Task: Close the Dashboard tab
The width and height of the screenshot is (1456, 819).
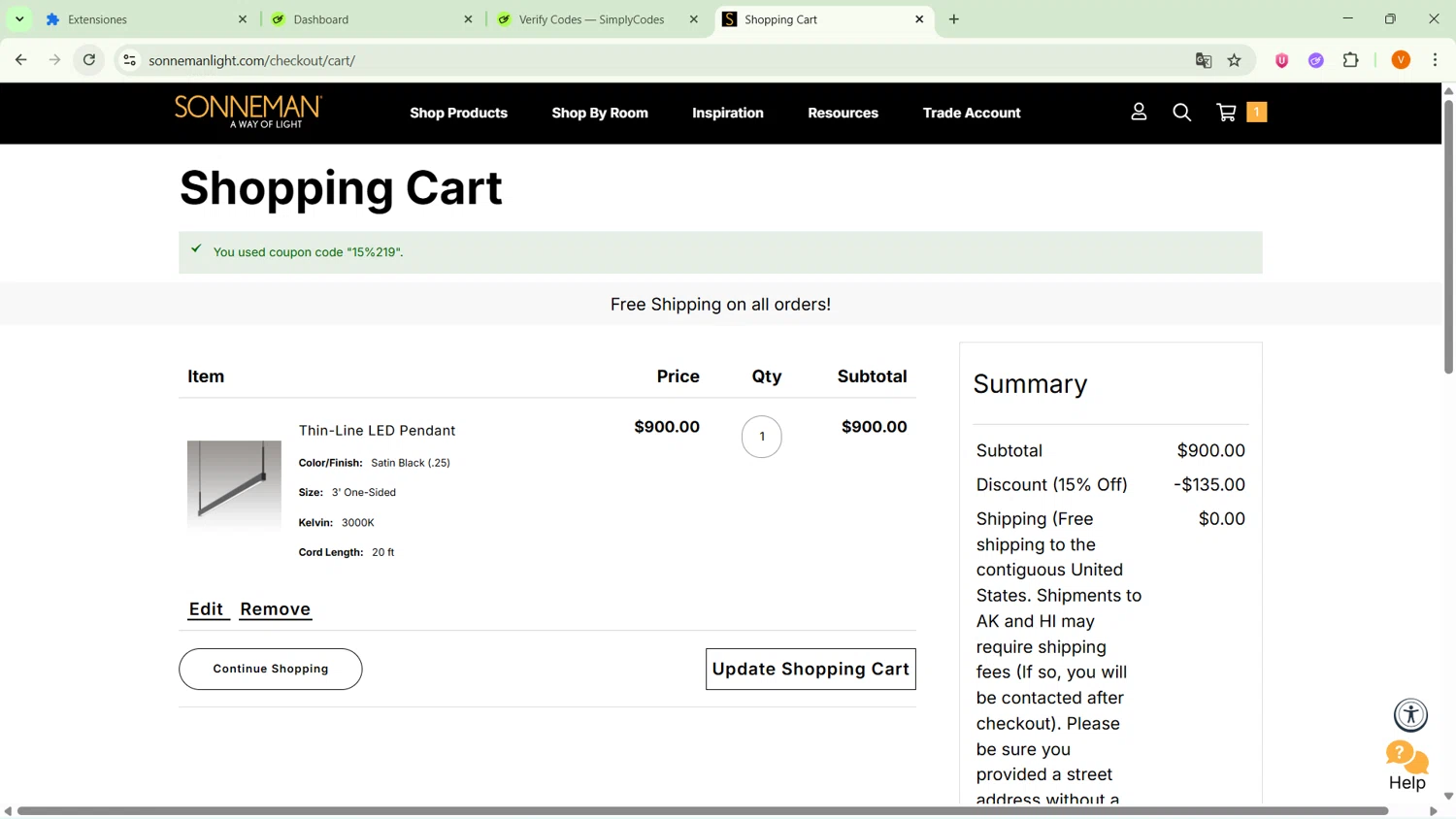Action: coord(468,19)
